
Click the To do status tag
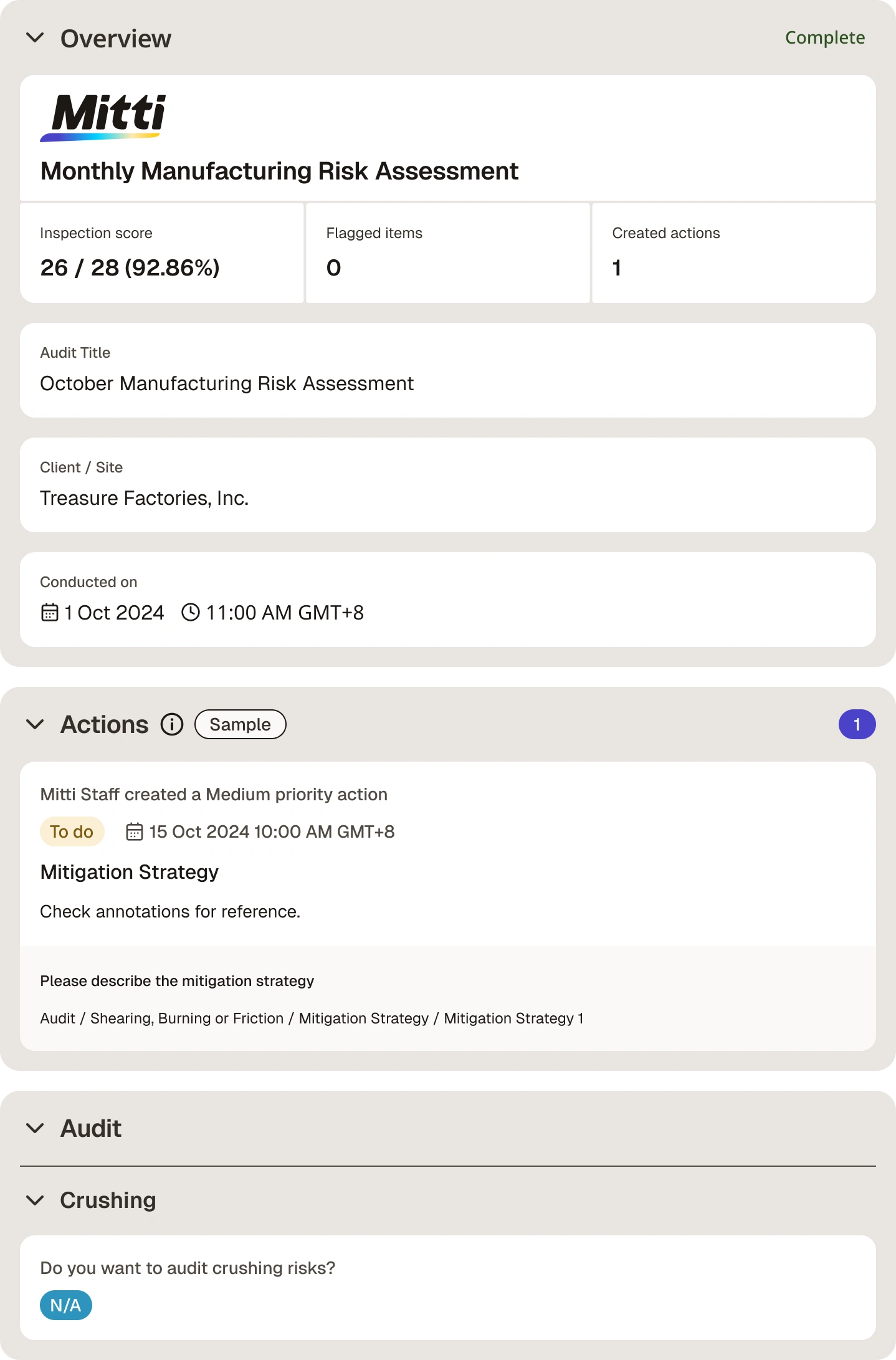(x=72, y=831)
